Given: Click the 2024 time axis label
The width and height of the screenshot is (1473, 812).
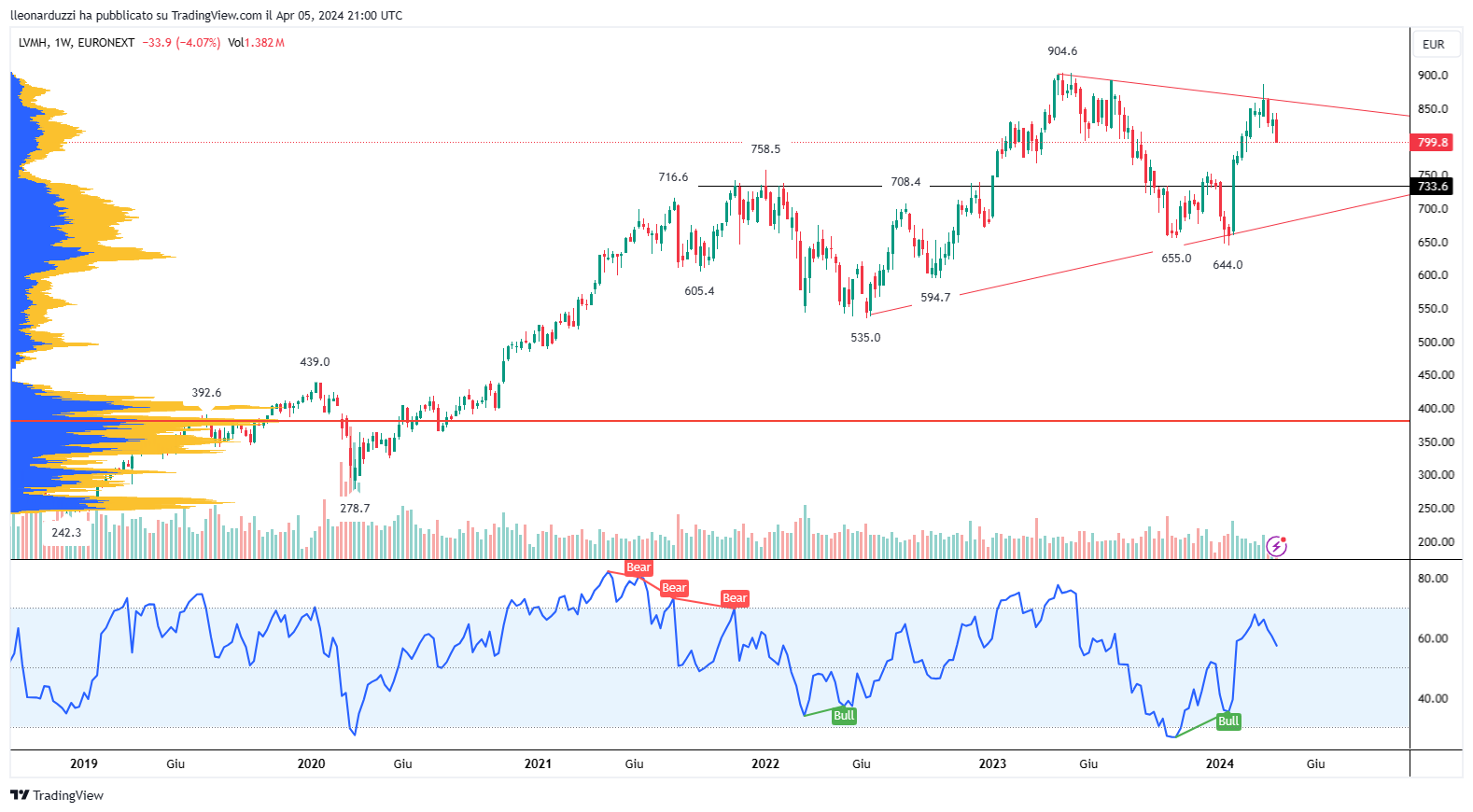Looking at the screenshot, I should (x=1219, y=764).
